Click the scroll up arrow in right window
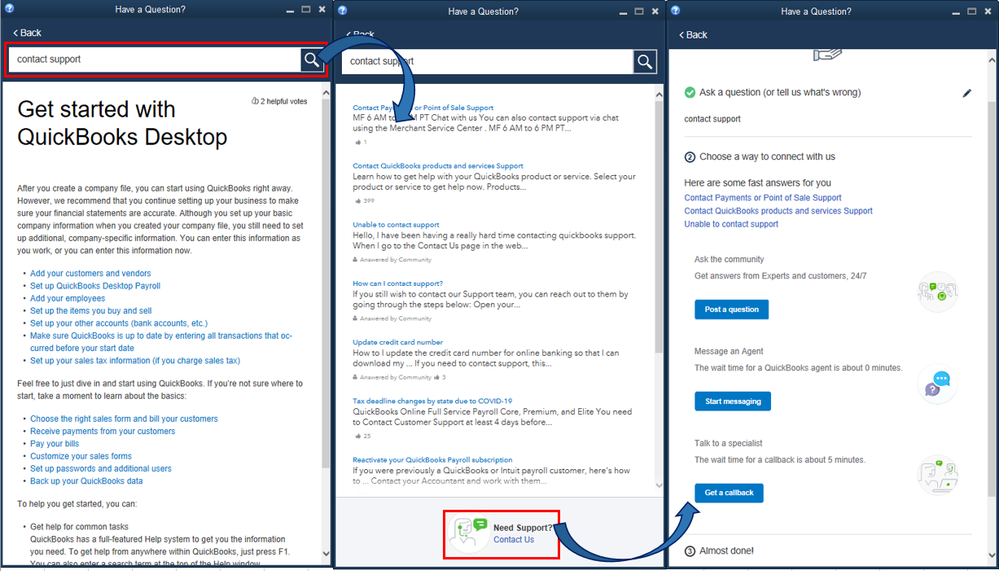The width and height of the screenshot is (999, 571). (x=993, y=59)
